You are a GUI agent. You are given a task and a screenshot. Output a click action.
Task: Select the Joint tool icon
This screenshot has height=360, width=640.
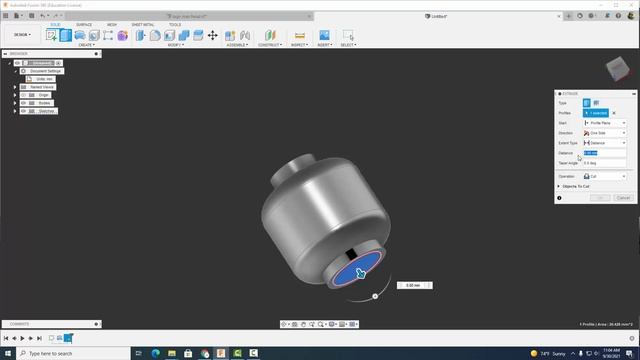pos(245,36)
